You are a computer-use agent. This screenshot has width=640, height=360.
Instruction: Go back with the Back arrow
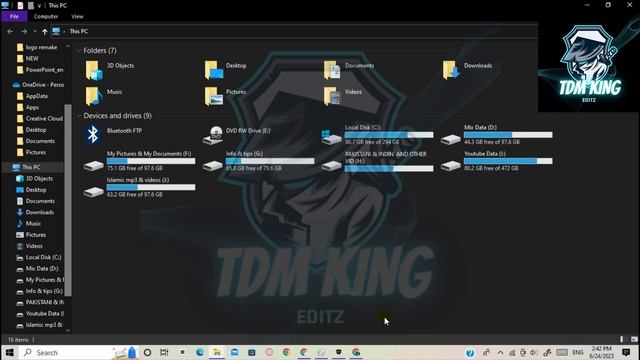point(10,31)
